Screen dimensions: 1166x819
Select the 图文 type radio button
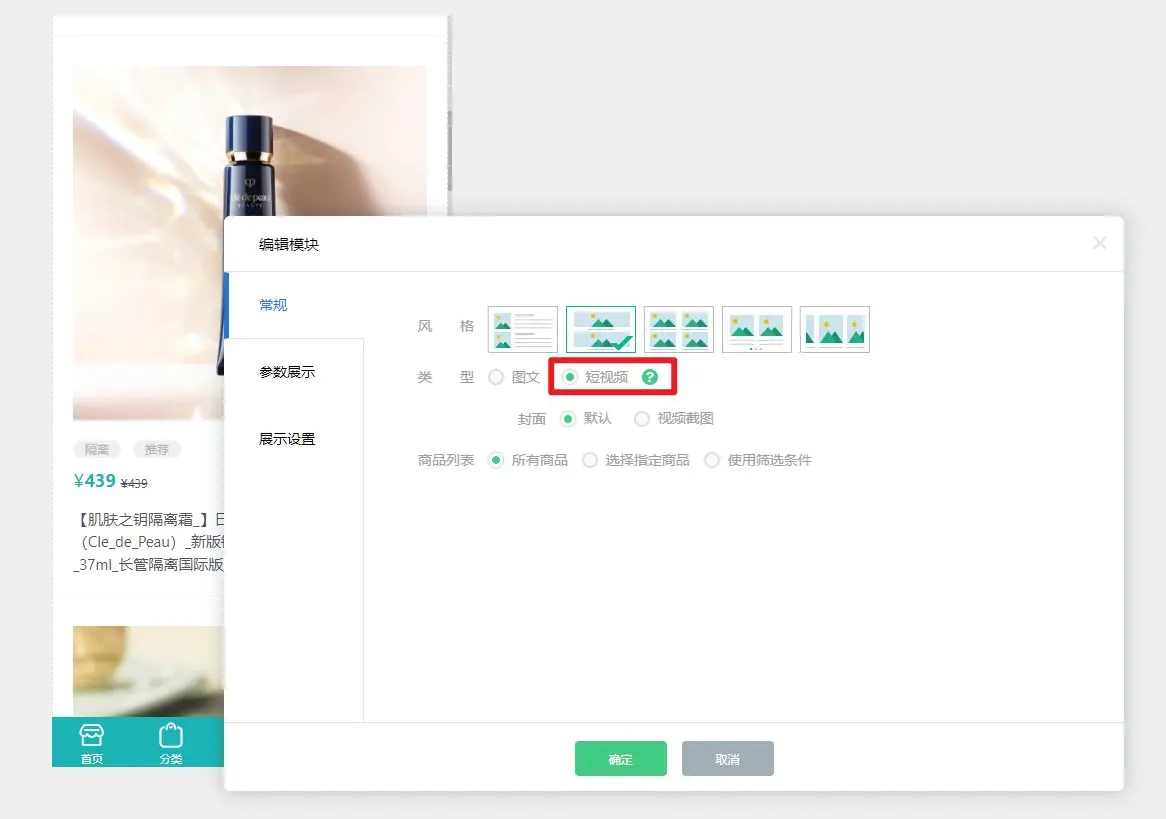(x=496, y=377)
